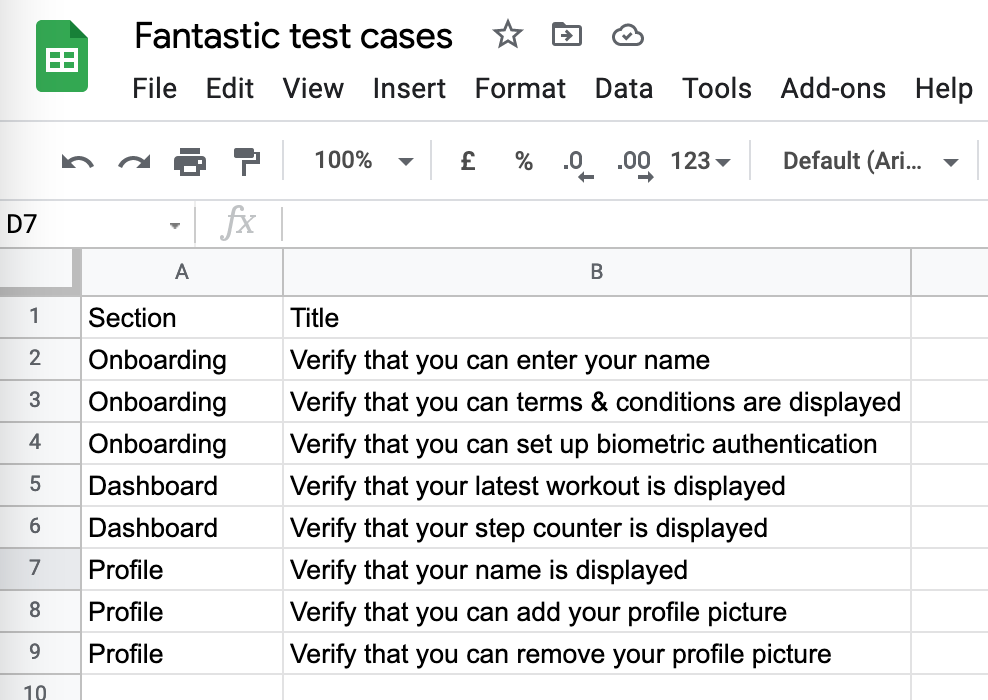The image size is (988, 700).
Task: Select the row 5 header
Action: [x=36, y=485]
